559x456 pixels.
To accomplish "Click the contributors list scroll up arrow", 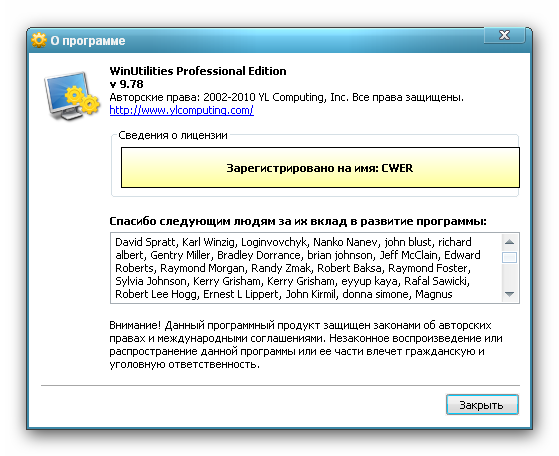I will coord(509,242).
